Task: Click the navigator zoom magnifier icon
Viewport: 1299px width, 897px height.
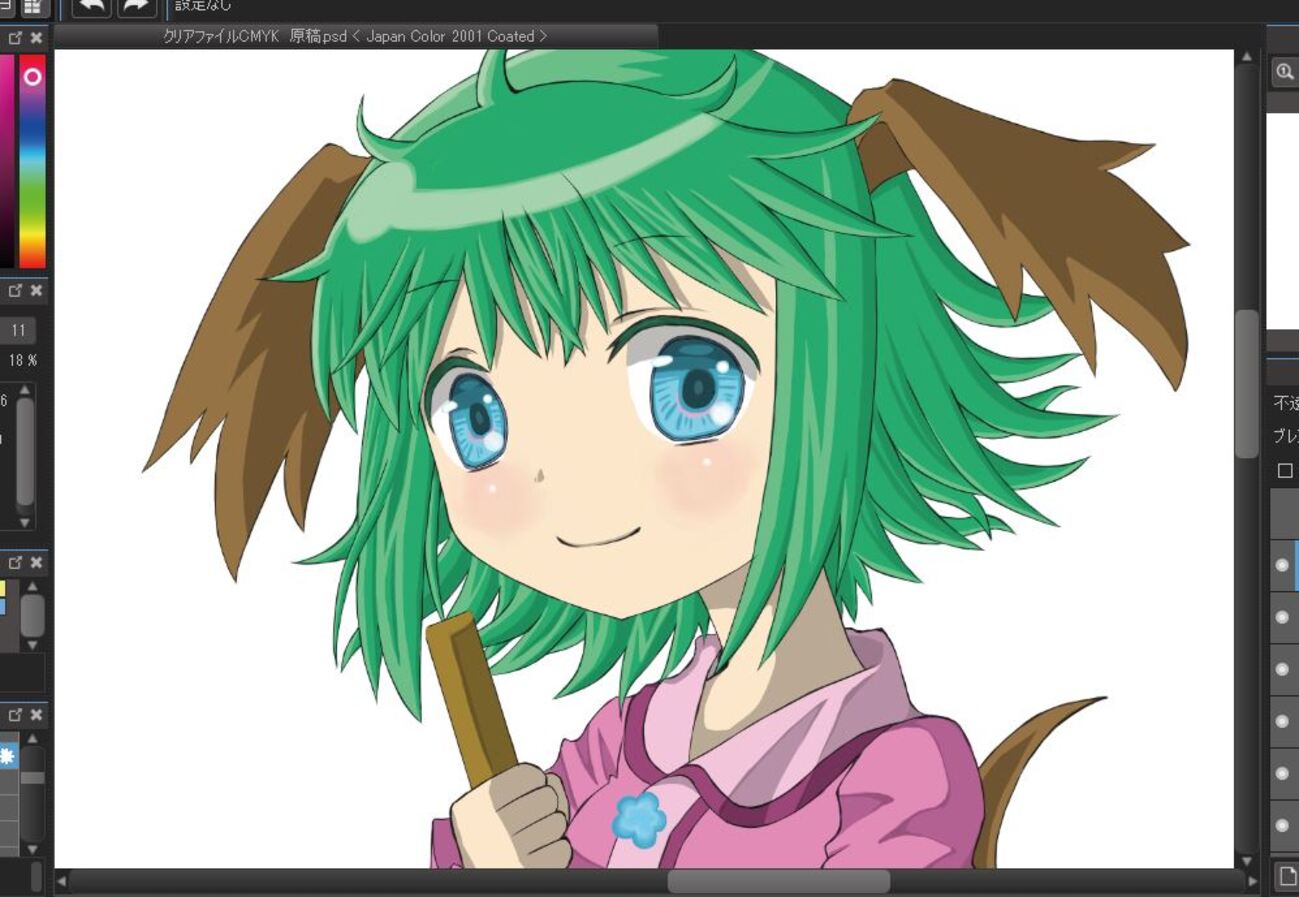Action: pyautogui.click(x=1285, y=72)
